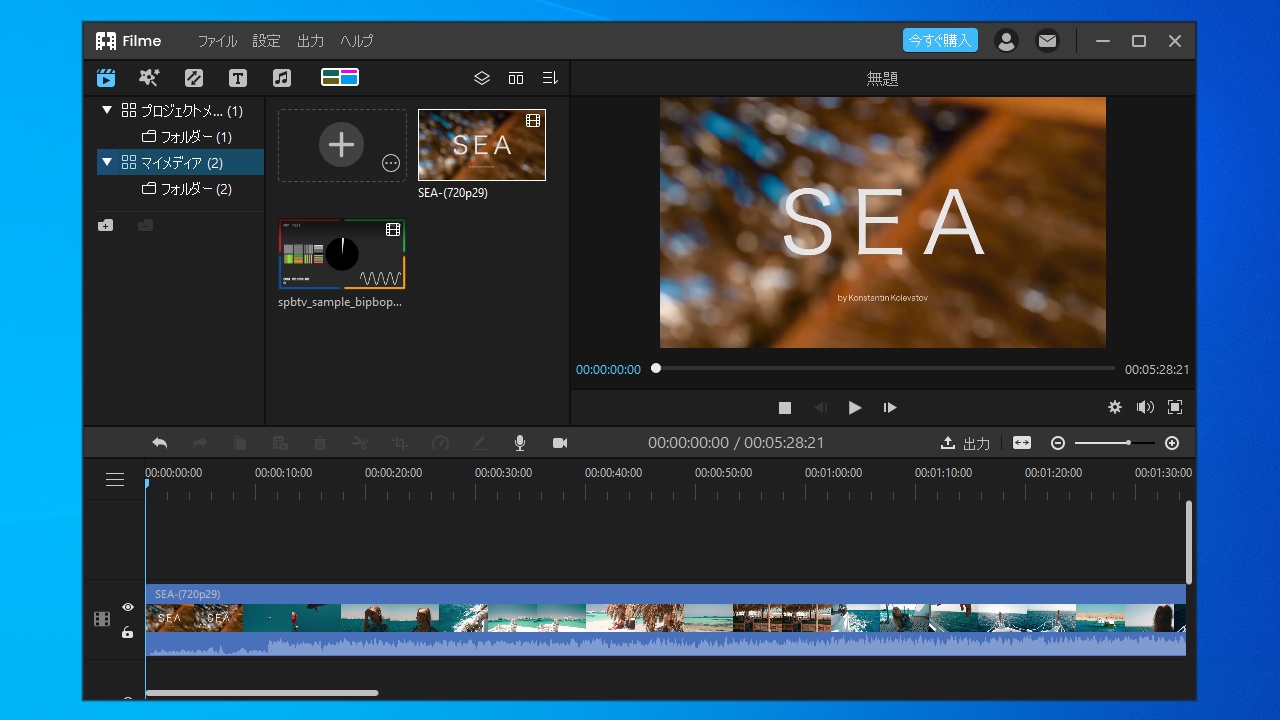Click the timeline vertical scrollbar
Screen dimensions: 1280x720
[x=1189, y=543]
